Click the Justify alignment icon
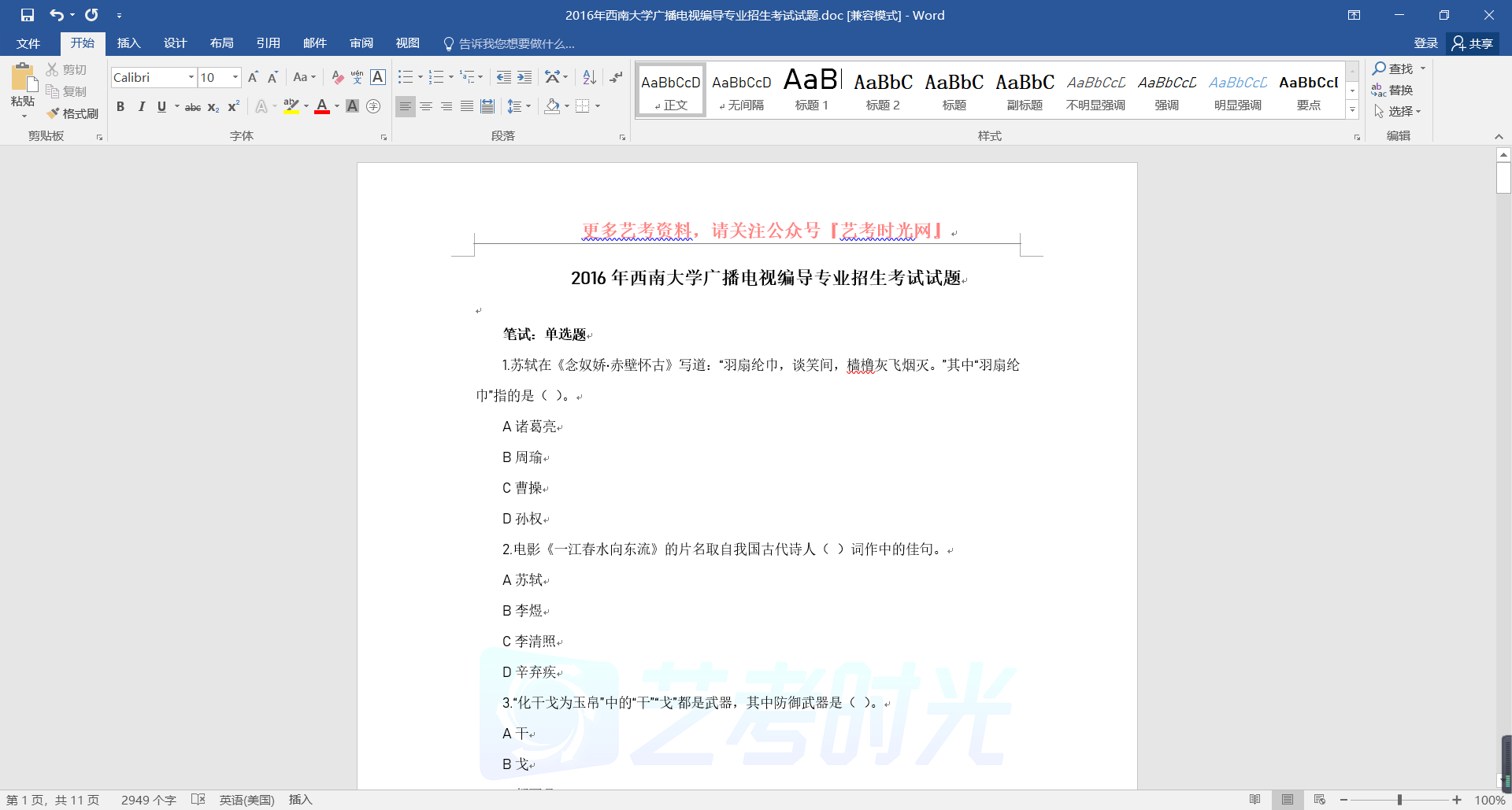 pos(467,106)
